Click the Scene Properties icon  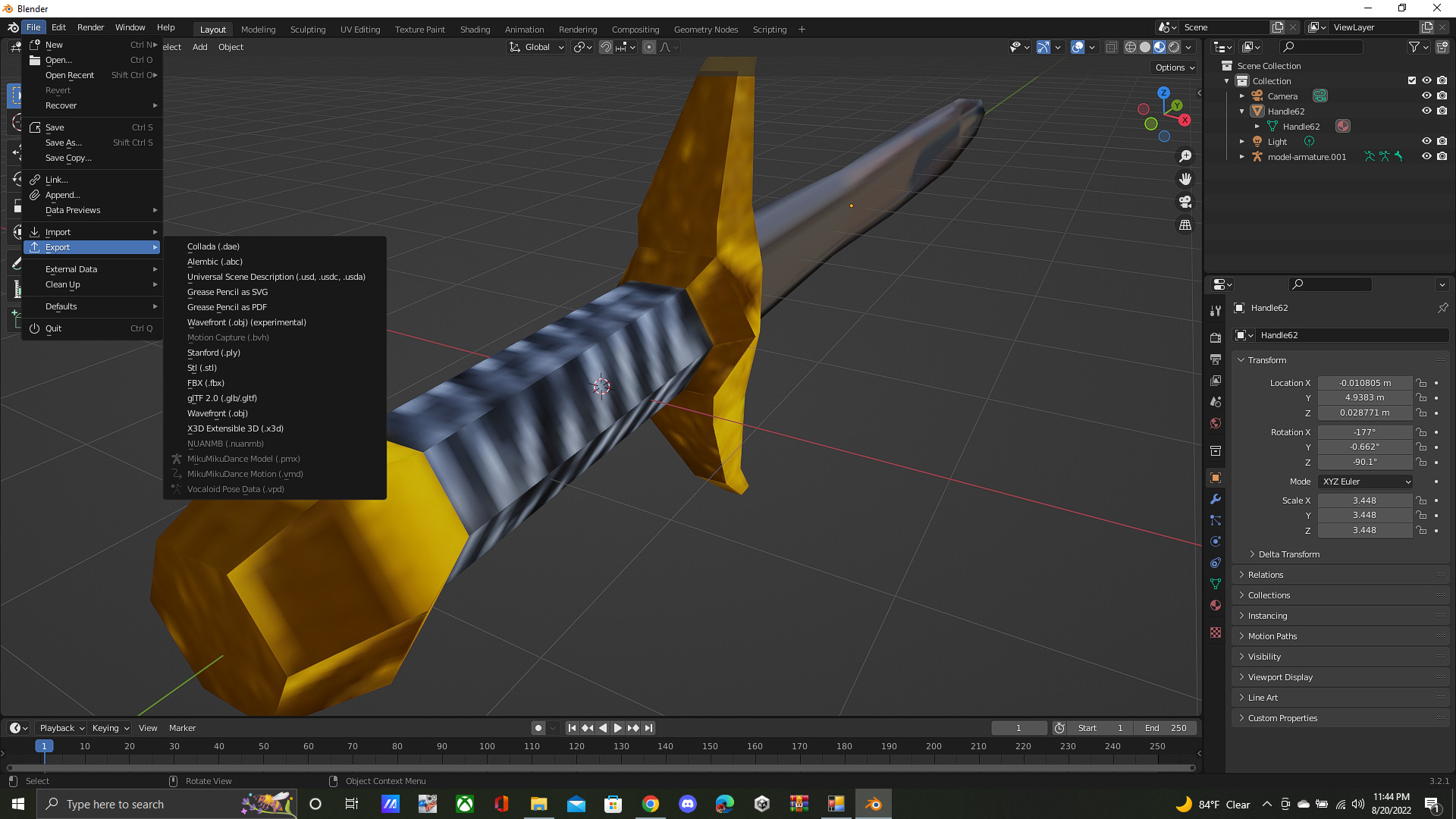(x=1216, y=400)
